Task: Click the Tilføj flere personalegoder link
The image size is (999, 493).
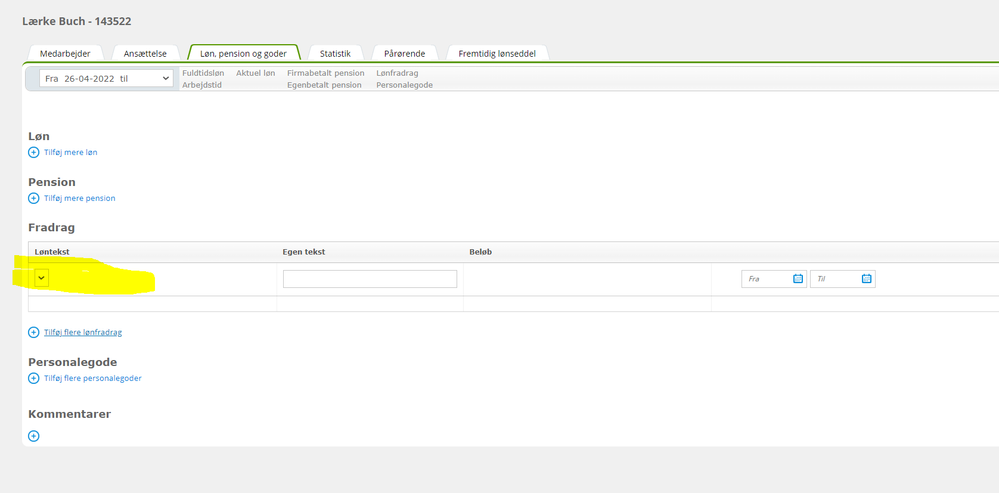Action: 92,378
